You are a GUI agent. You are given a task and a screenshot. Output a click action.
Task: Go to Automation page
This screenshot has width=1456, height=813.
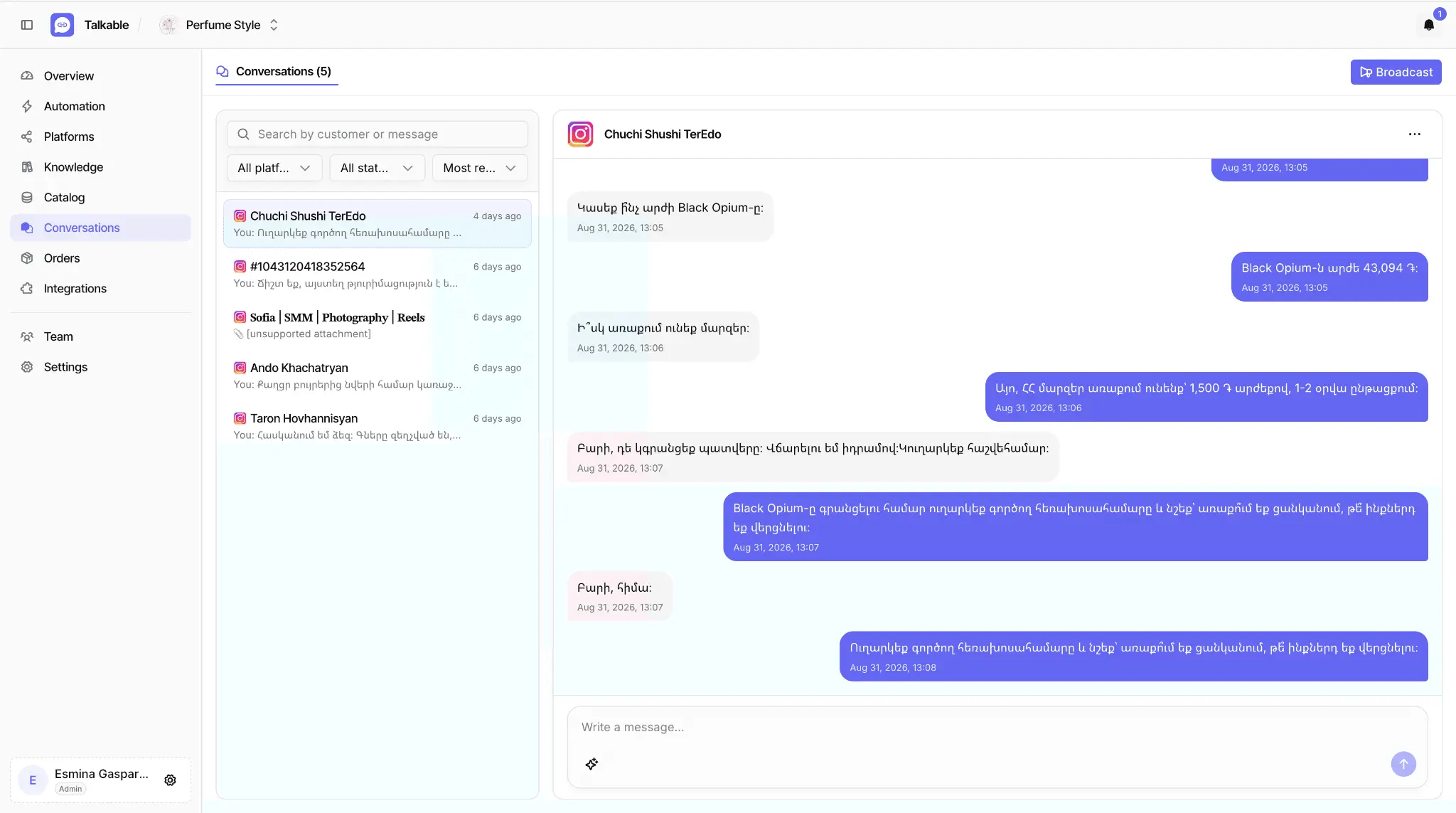pos(100,106)
